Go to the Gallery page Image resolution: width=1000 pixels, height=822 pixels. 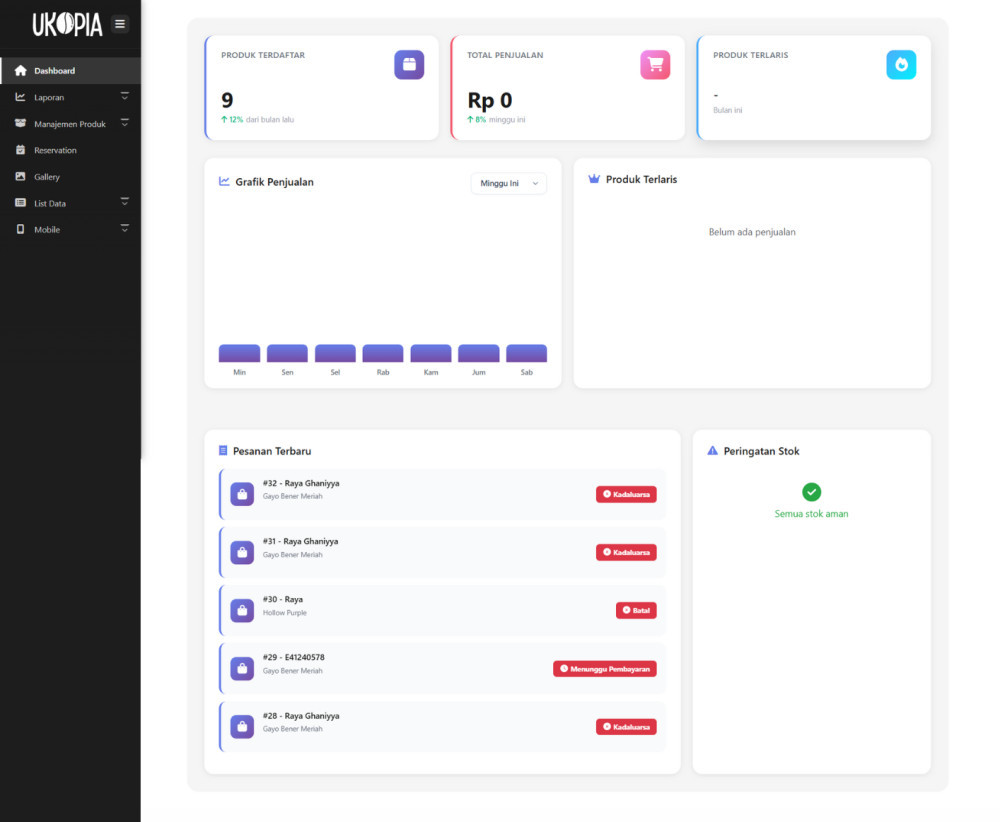click(x=47, y=177)
